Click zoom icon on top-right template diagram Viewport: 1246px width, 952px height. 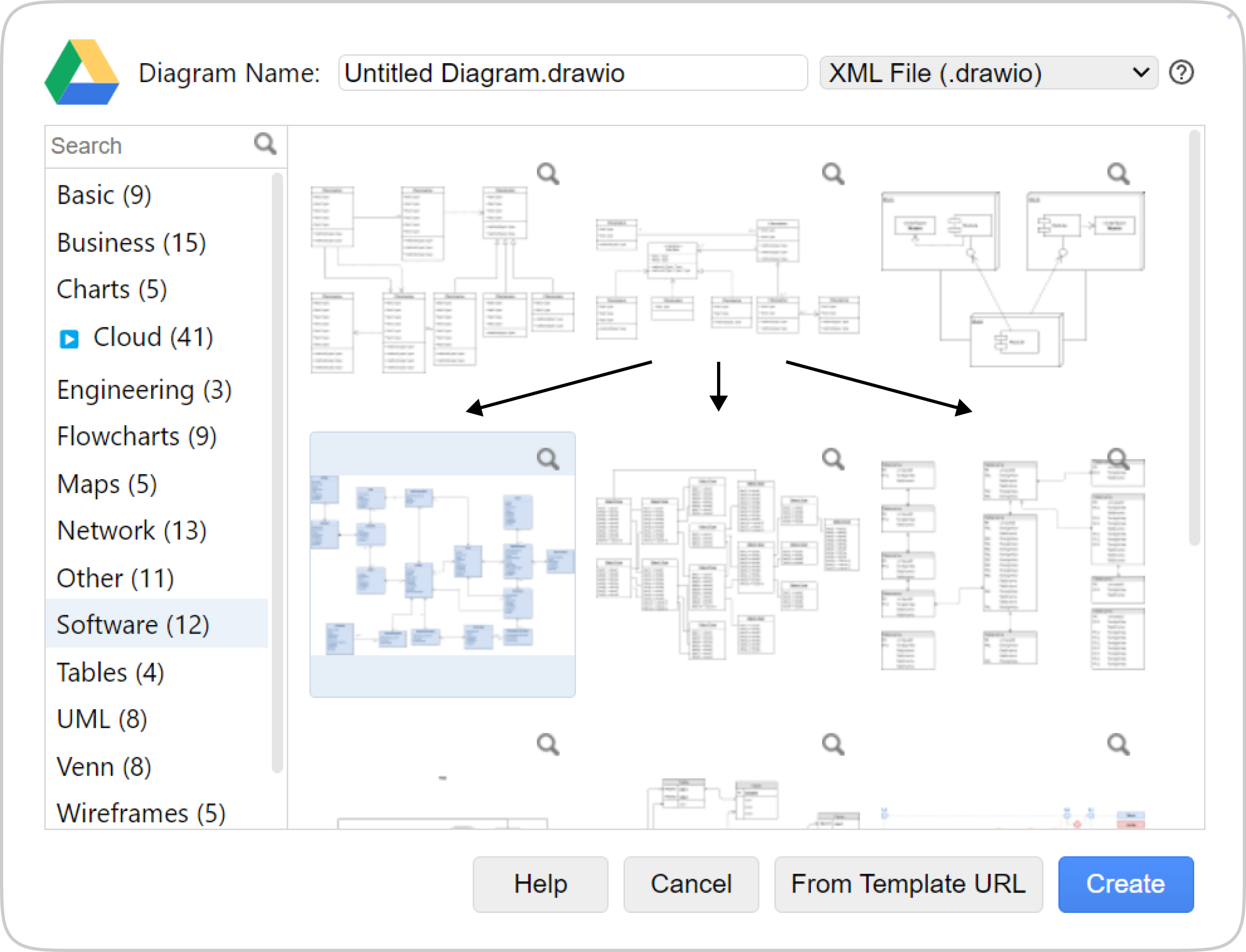coord(1119,172)
